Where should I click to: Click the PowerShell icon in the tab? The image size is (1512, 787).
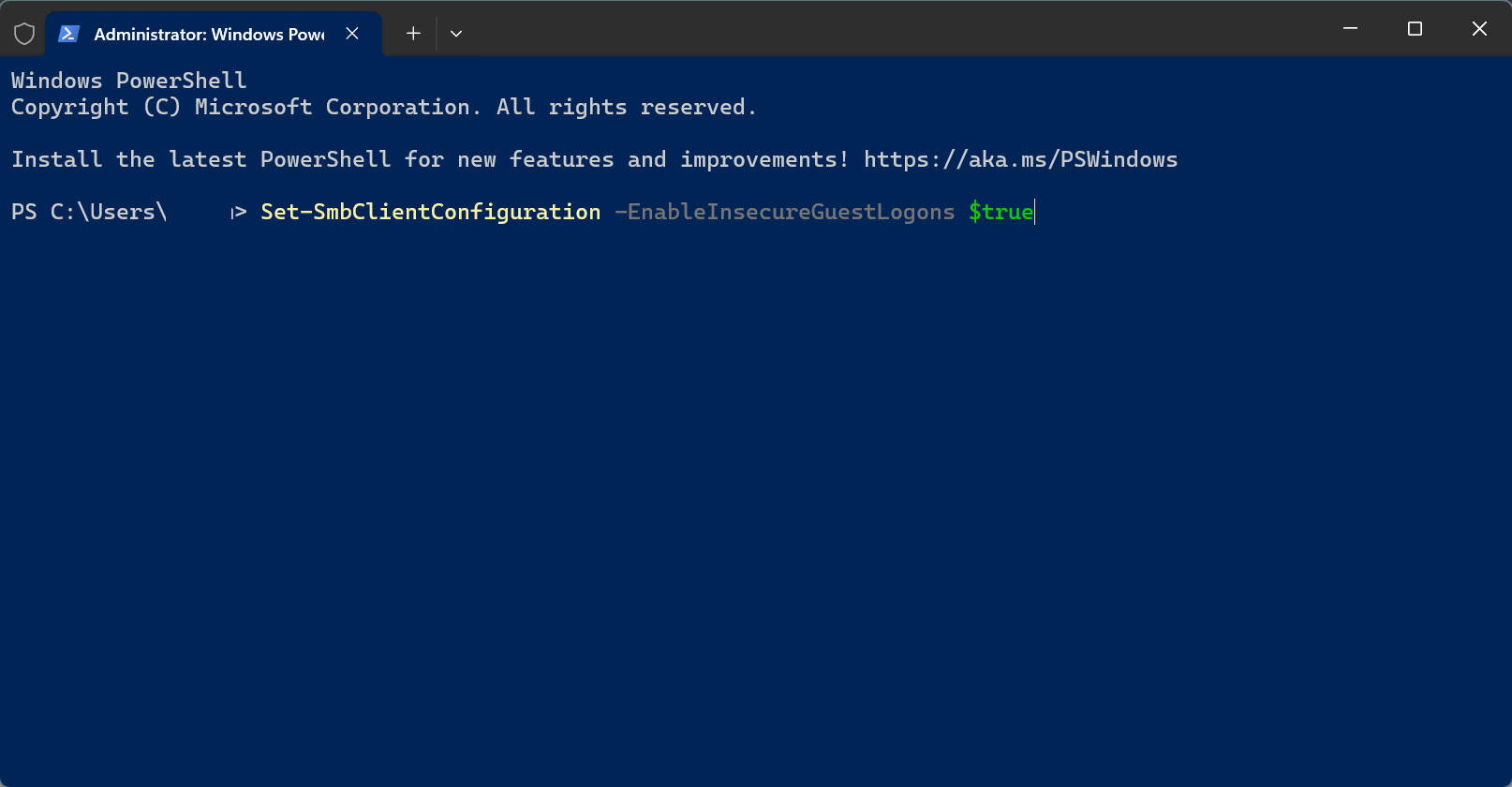pos(68,34)
